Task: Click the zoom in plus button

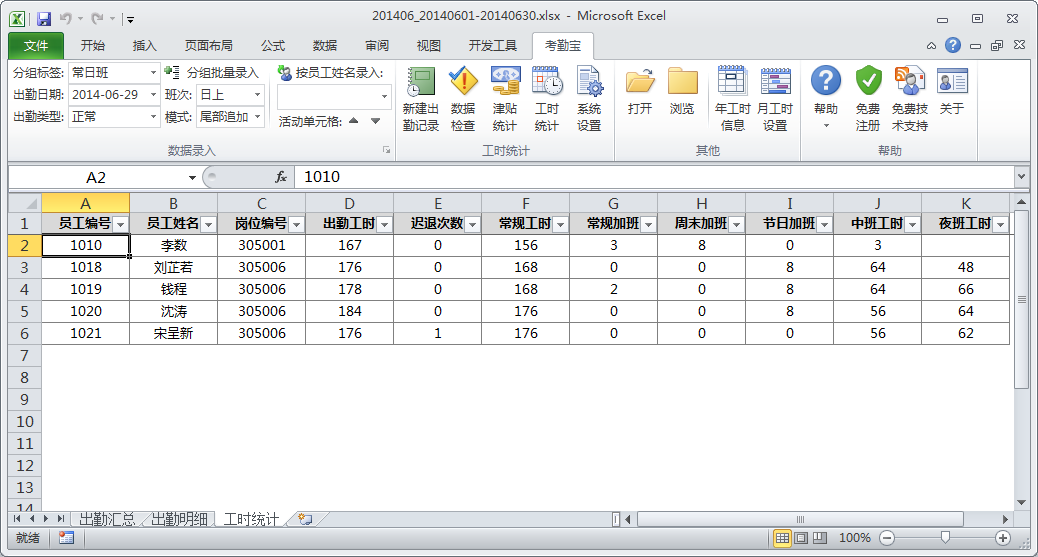Action: (x=1003, y=538)
